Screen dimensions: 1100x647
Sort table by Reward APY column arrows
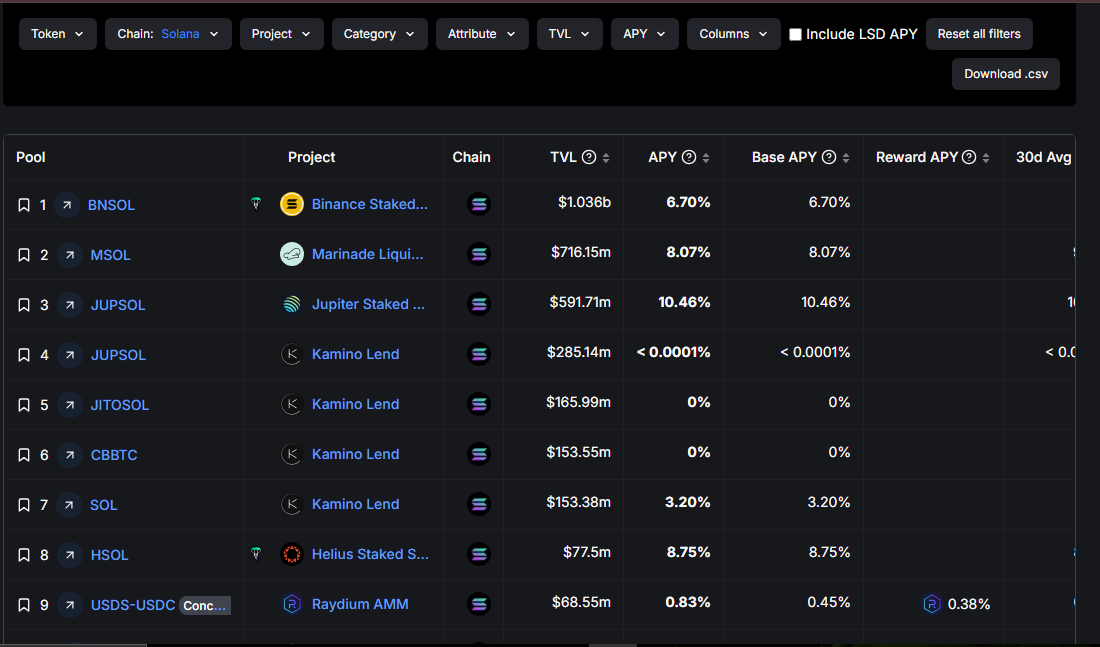click(986, 158)
